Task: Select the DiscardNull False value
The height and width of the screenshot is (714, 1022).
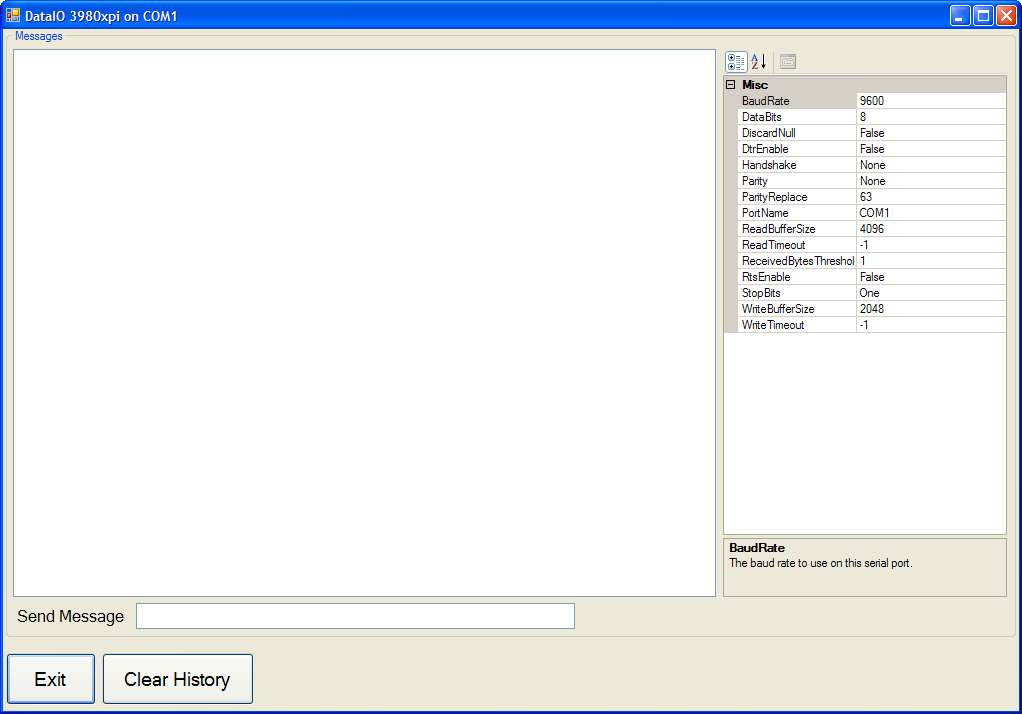Action: click(x=931, y=132)
